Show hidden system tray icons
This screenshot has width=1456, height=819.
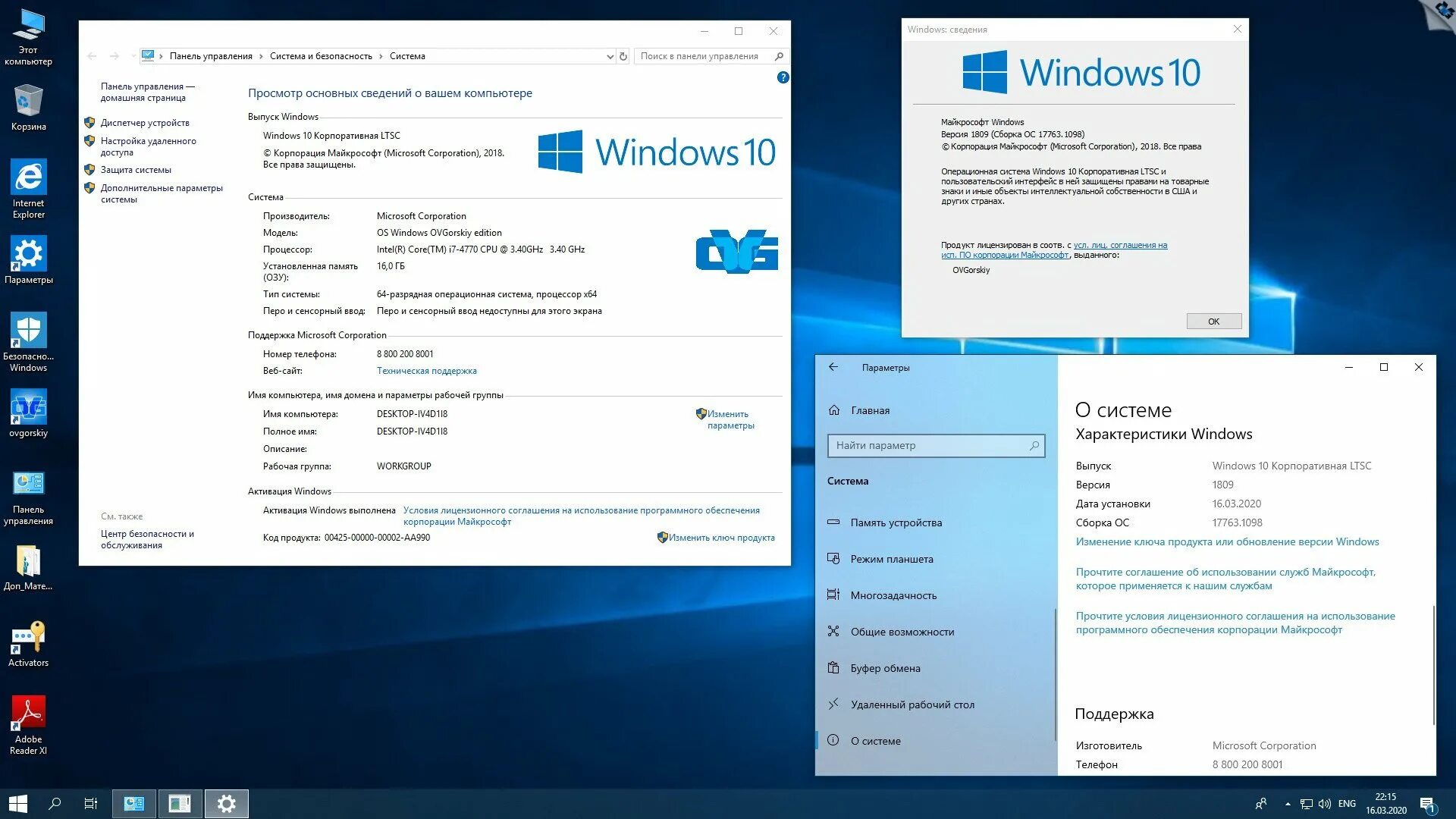[1288, 804]
